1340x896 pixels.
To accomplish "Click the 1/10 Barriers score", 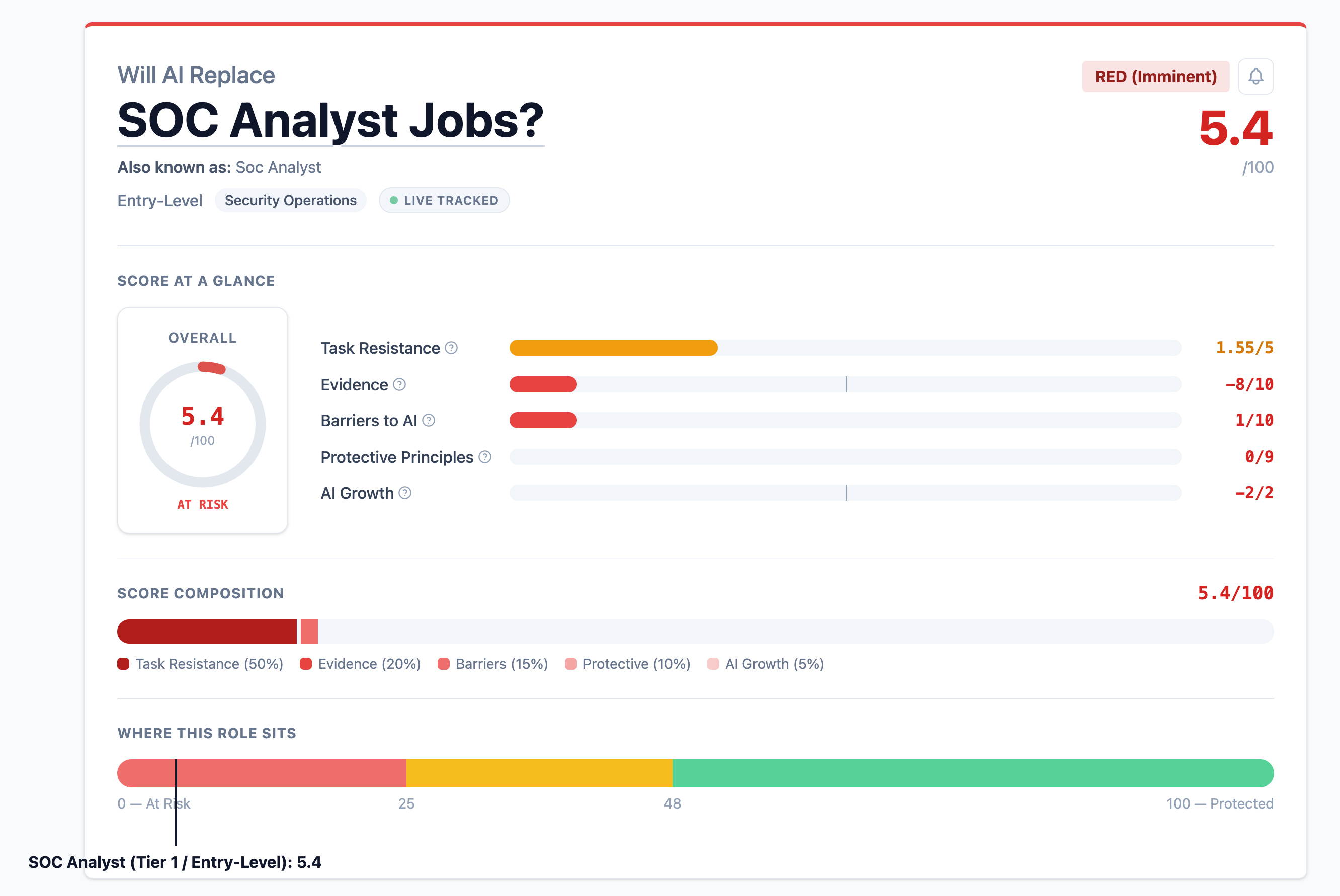I will pos(1254,420).
